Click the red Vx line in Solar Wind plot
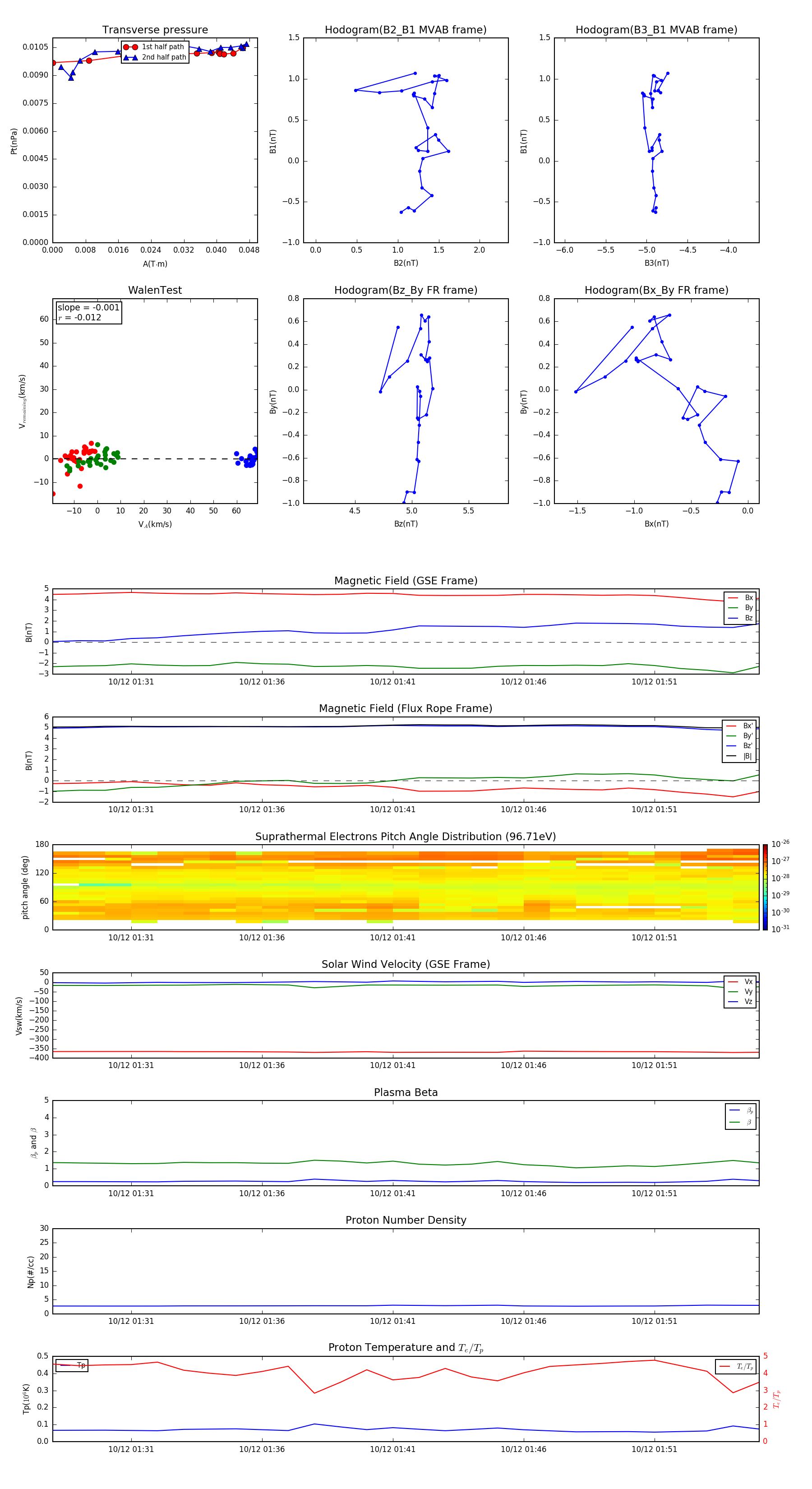The image size is (812, 1489). pos(406,1052)
